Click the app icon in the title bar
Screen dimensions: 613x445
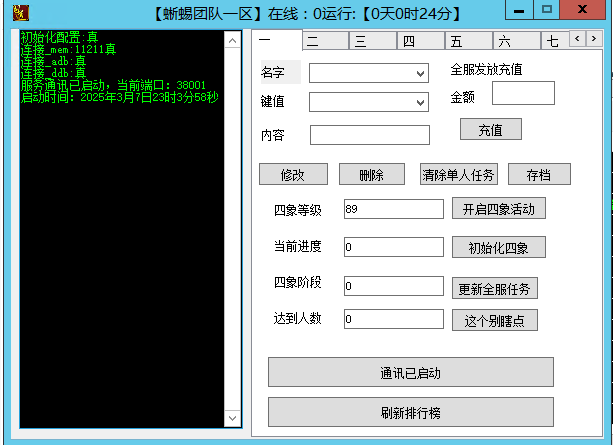[x=13, y=12]
